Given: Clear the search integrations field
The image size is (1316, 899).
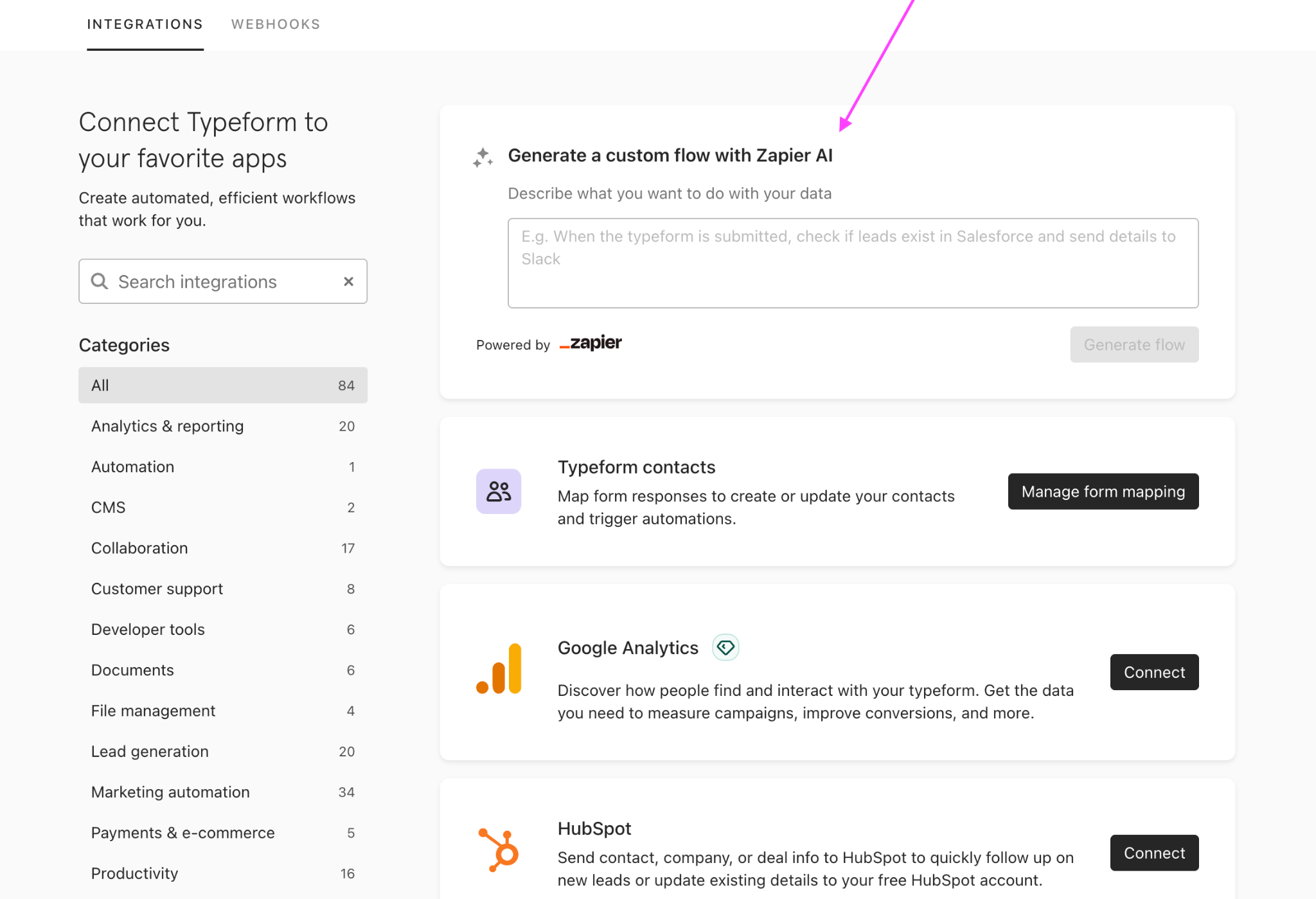Looking at the screenshot, I should tap(348, 281).
